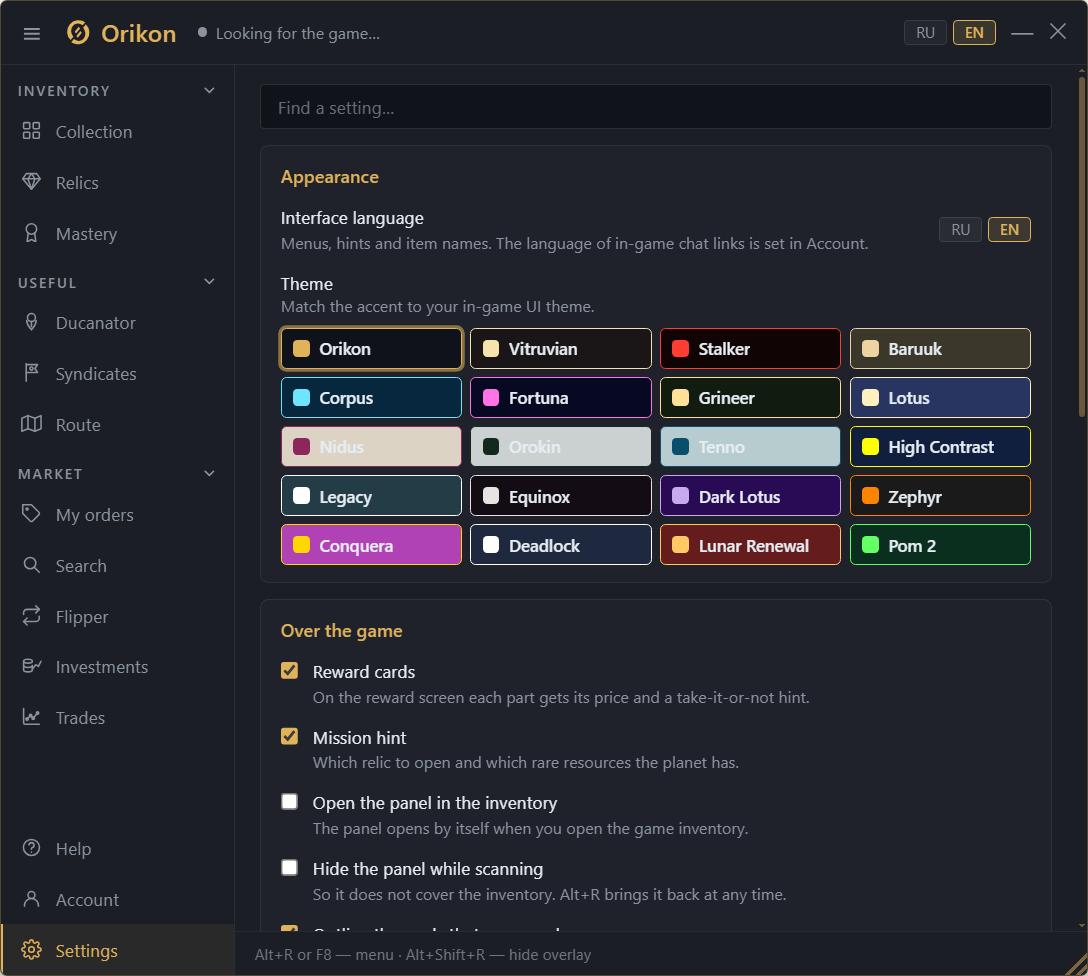Click the My orders tag icon

click(x=31, y=514)
